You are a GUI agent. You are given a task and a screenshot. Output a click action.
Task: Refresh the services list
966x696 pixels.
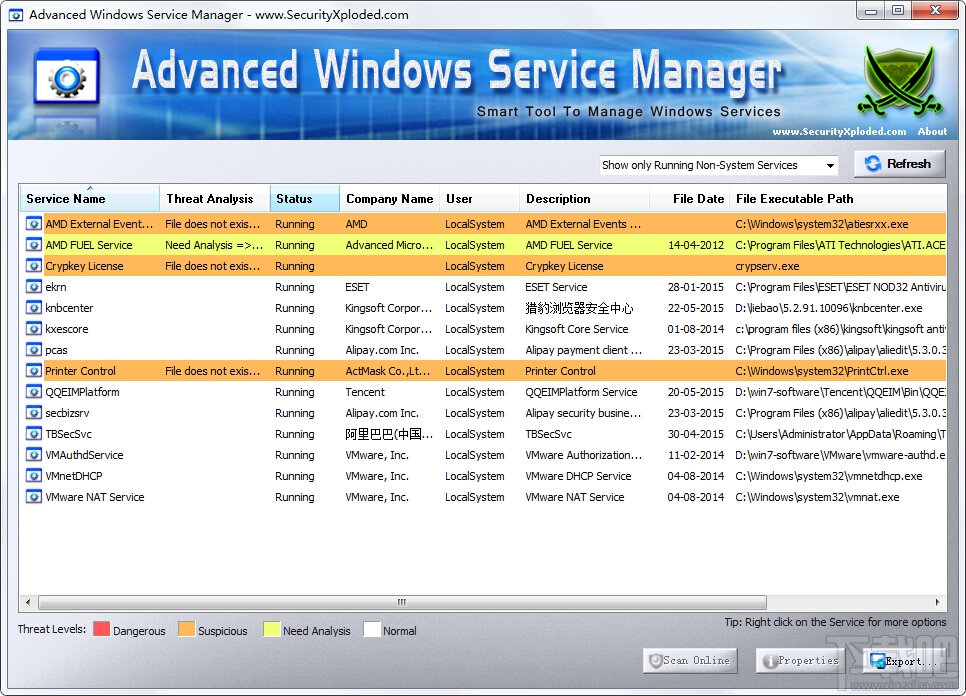coord(899,164)
